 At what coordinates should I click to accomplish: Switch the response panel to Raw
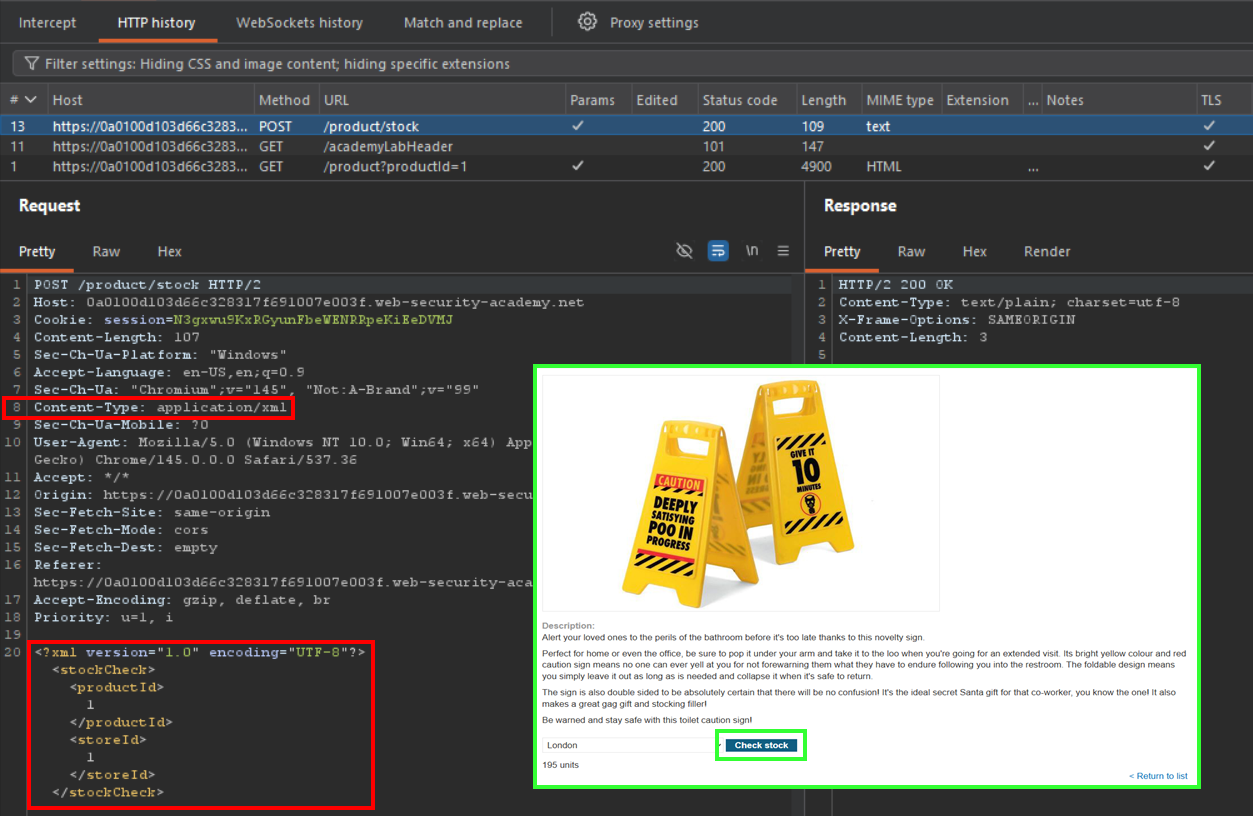(x=911, y=251)
